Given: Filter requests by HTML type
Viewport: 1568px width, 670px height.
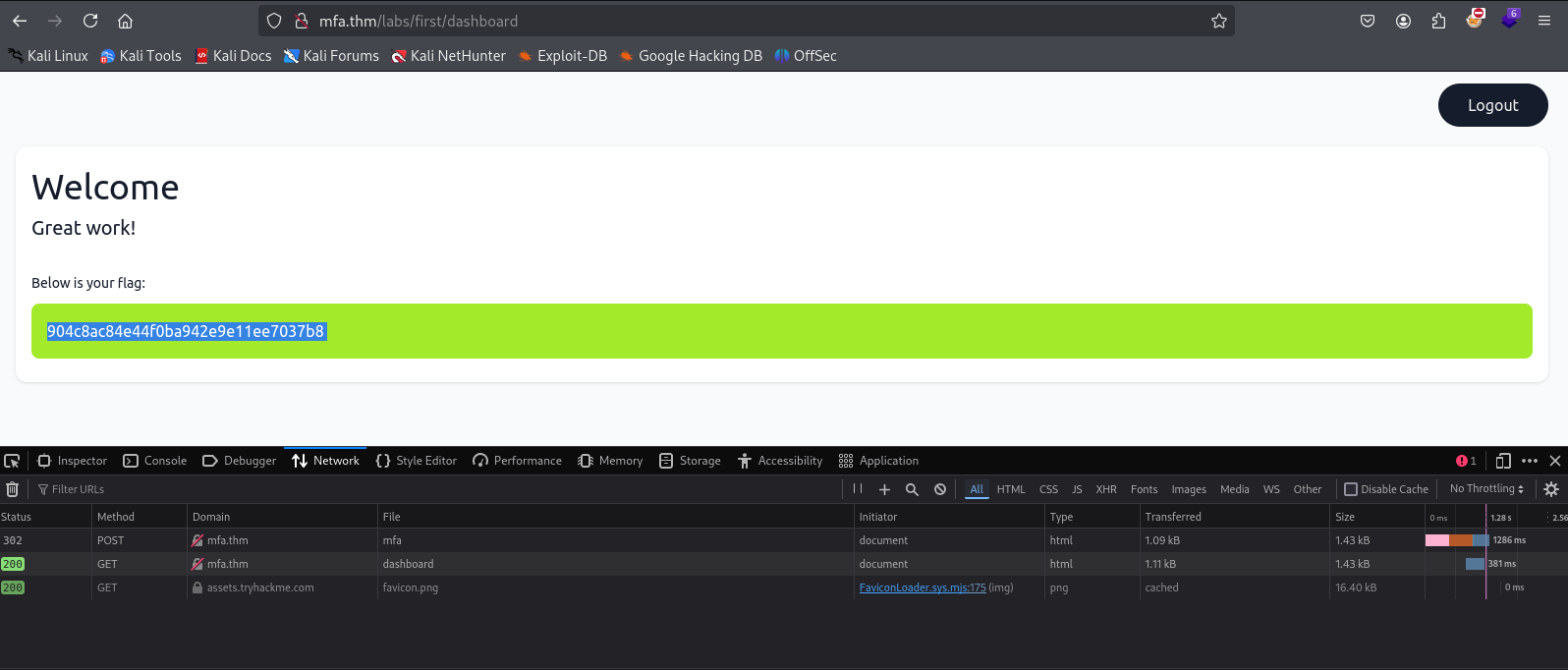Looking at the screenshot, I should pos(1011,489).
